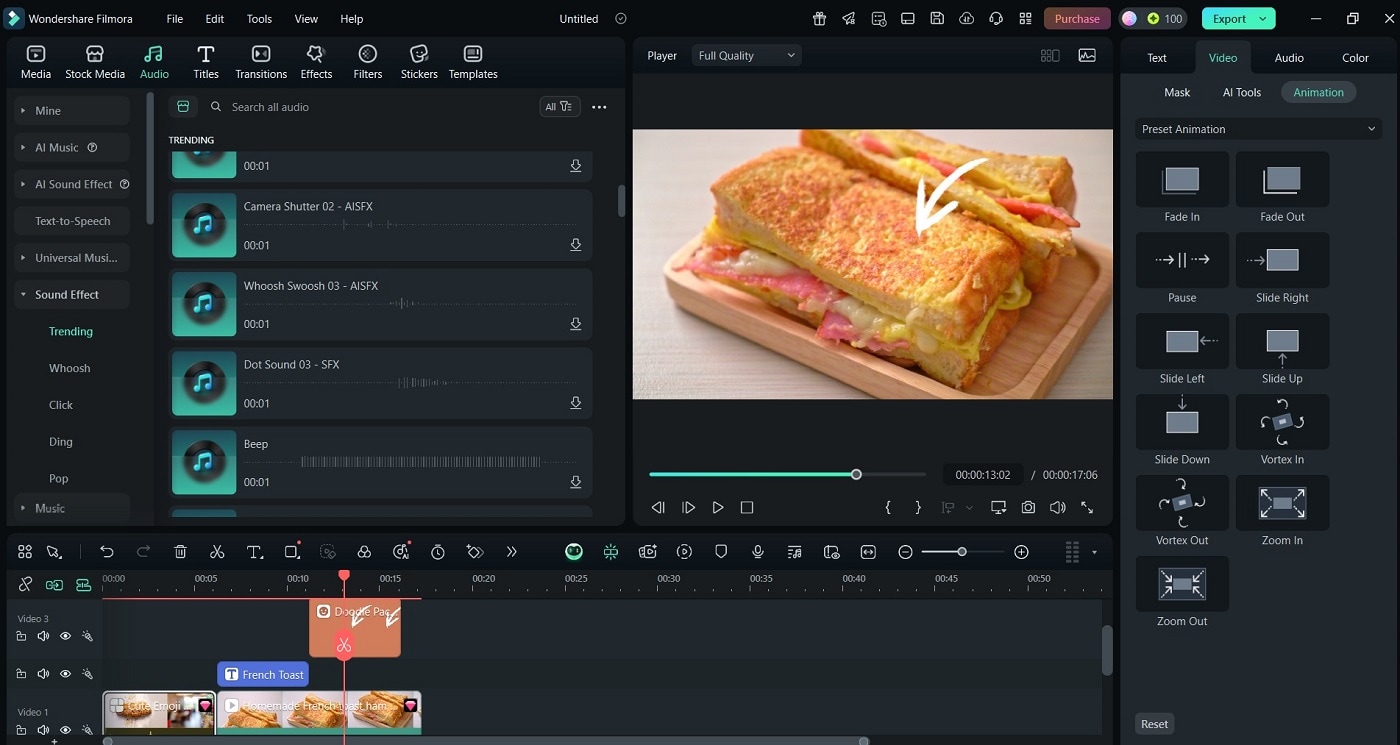Apply the Fade In animation preset
The height and width of the screenshot is (745, 1400).
(x=1182, y=189)
